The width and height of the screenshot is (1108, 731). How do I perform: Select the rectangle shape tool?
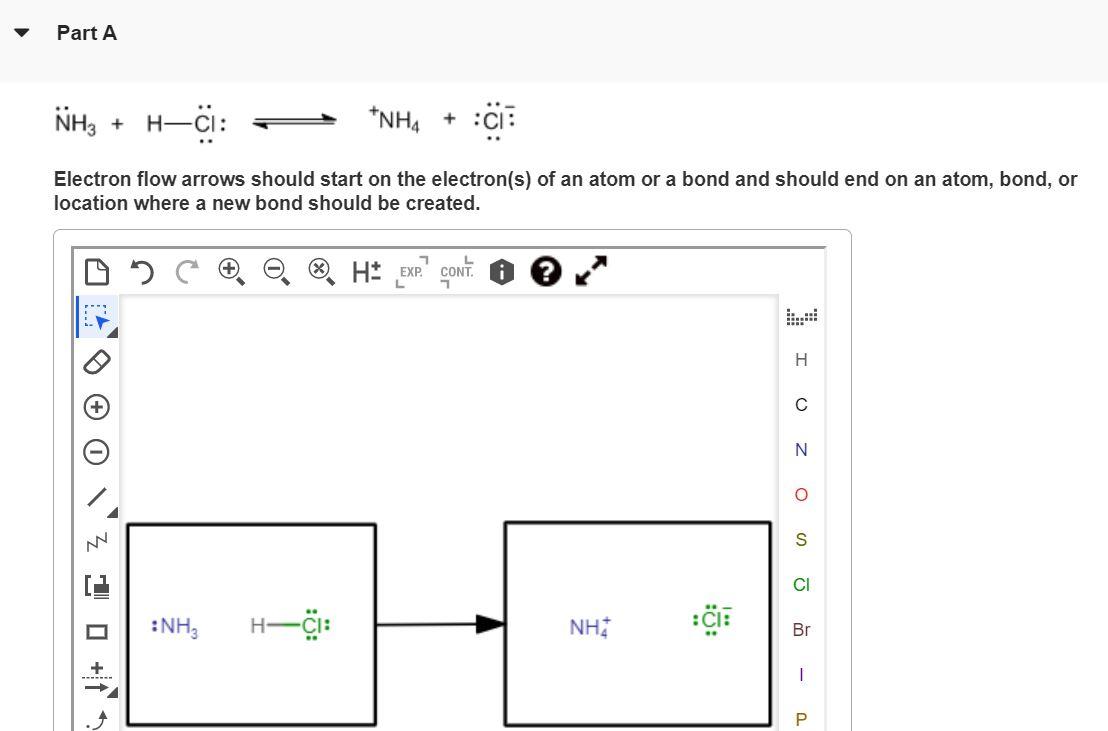click(97, 631)
